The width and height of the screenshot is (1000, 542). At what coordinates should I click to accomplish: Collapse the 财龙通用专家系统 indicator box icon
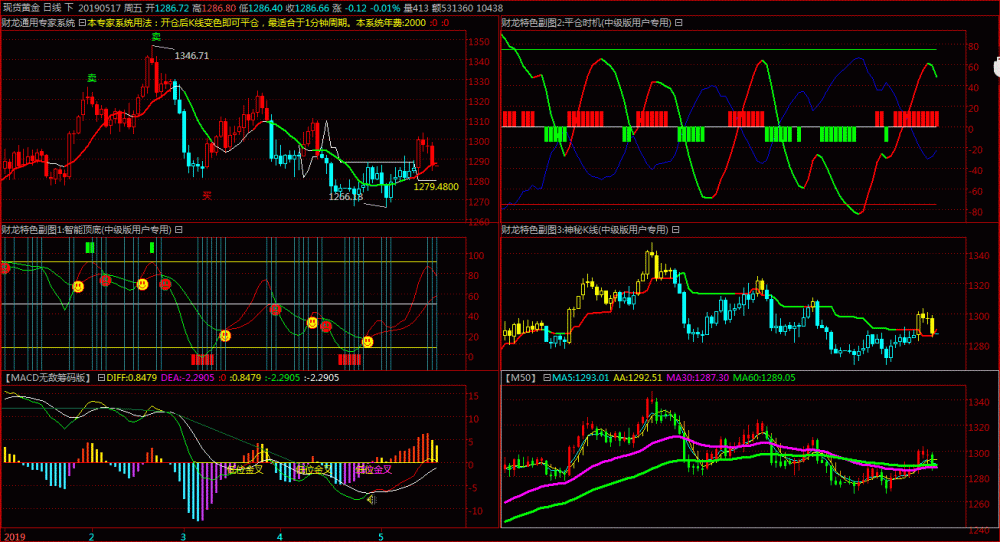tap(82, 23)
